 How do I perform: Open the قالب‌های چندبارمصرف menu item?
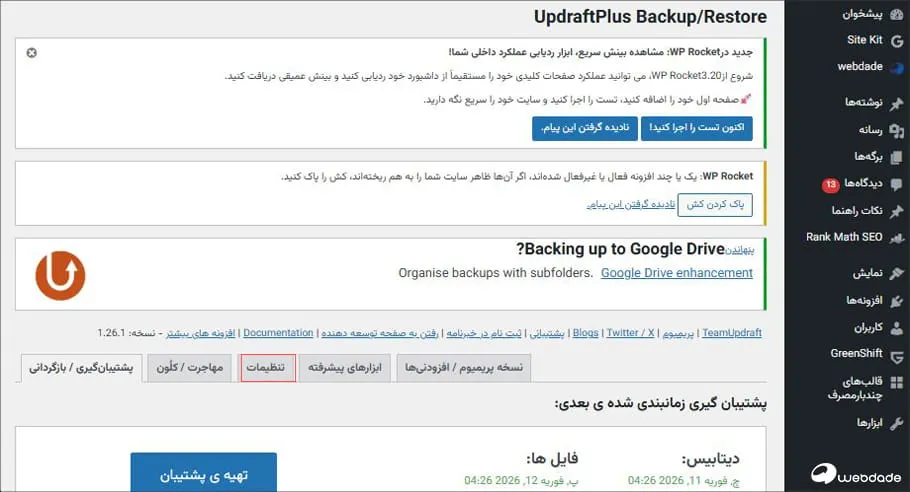click(855, 388)
